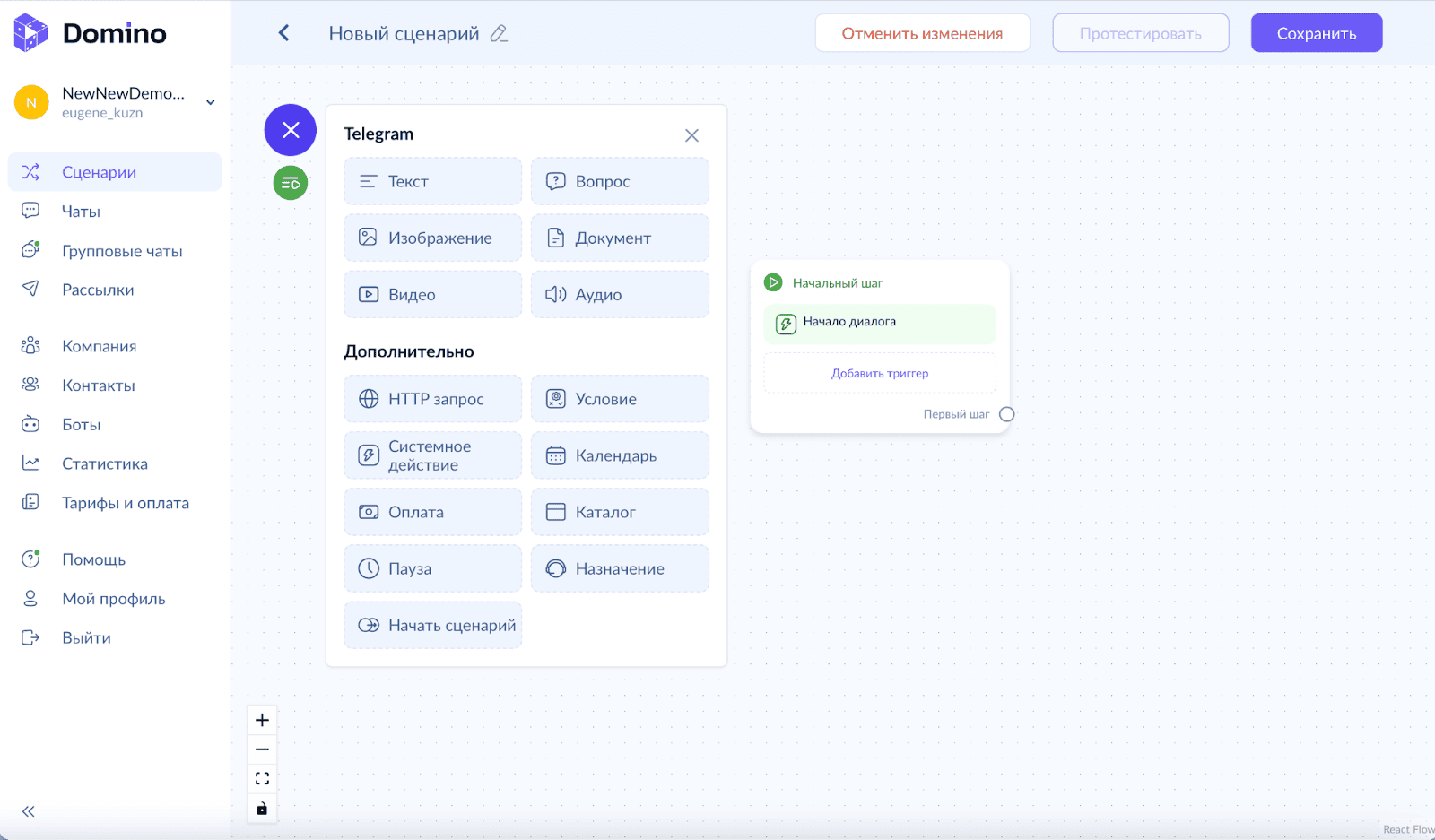Screen dimensions: 1435x840
Task: Click the Первый шаг connector circle
Action: [1007, 414]
